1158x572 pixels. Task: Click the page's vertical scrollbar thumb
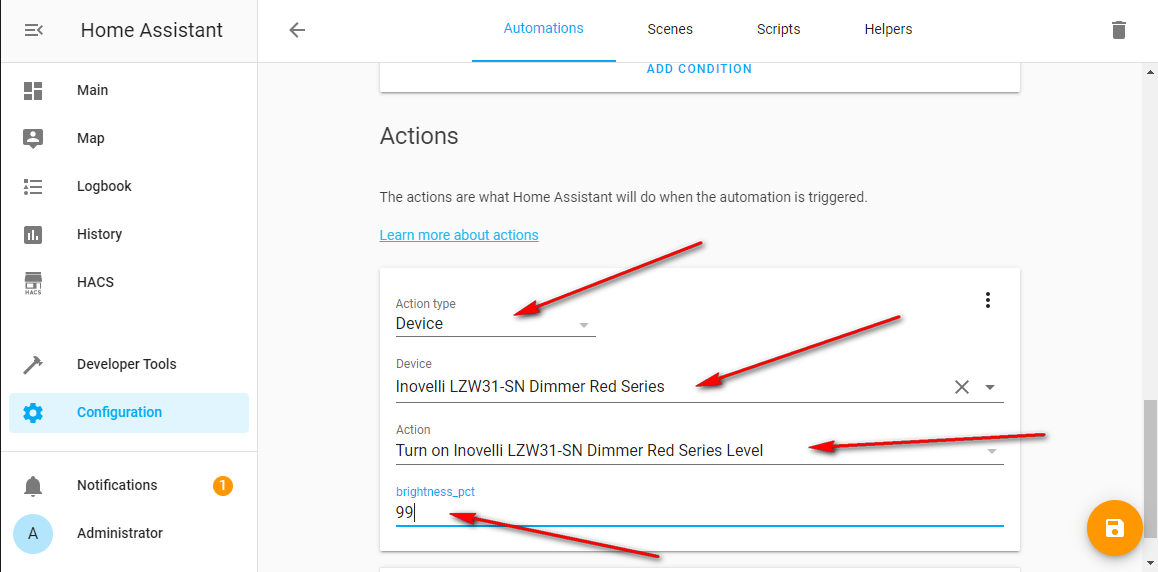pos(1150,469)
